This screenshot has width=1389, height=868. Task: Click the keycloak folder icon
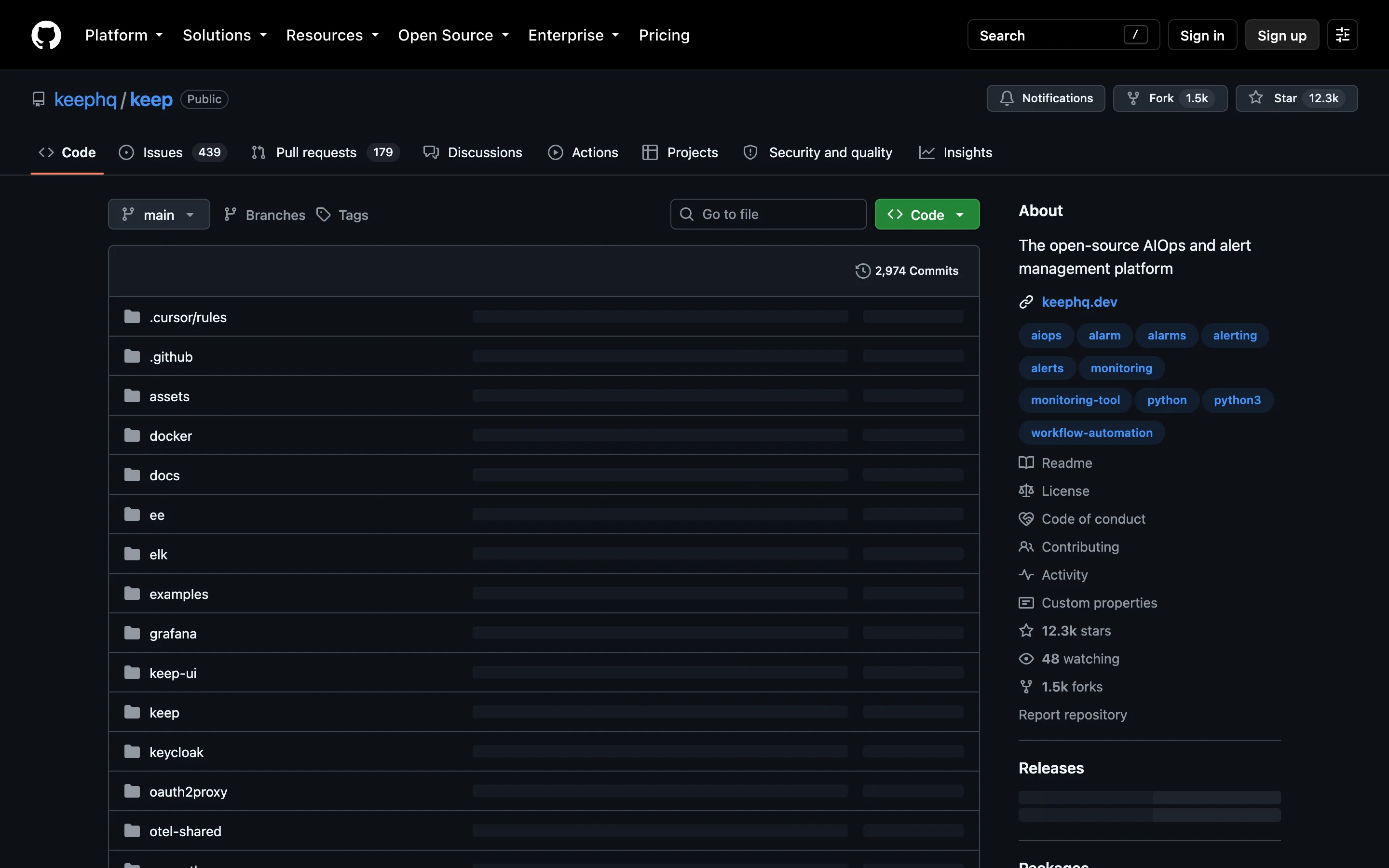pos(132,752)
